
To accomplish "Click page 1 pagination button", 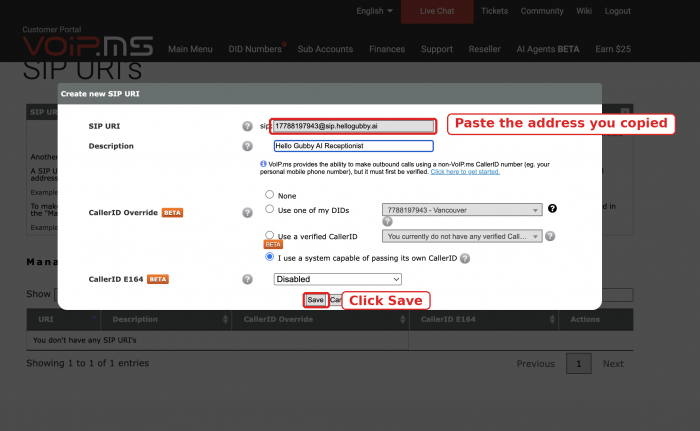I will 579,364.
